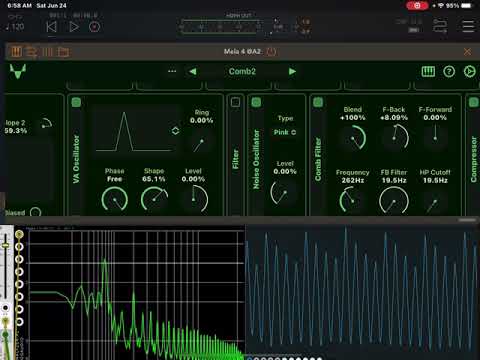Click the Phase value Free
480x360 pixels.
(x=114, y=179)
